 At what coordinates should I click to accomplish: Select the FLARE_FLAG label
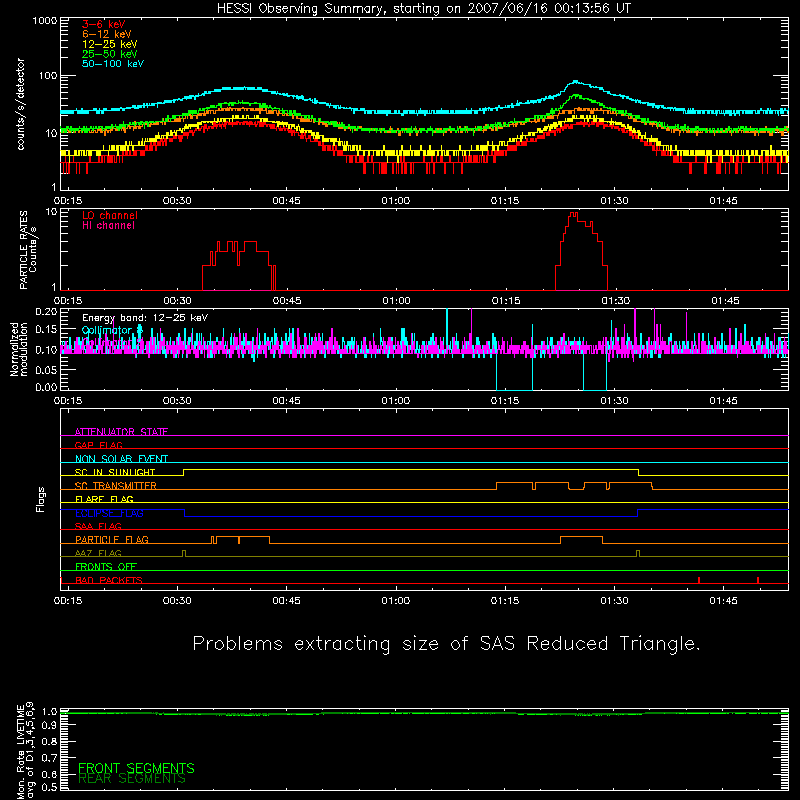click(x=104, y=499)
